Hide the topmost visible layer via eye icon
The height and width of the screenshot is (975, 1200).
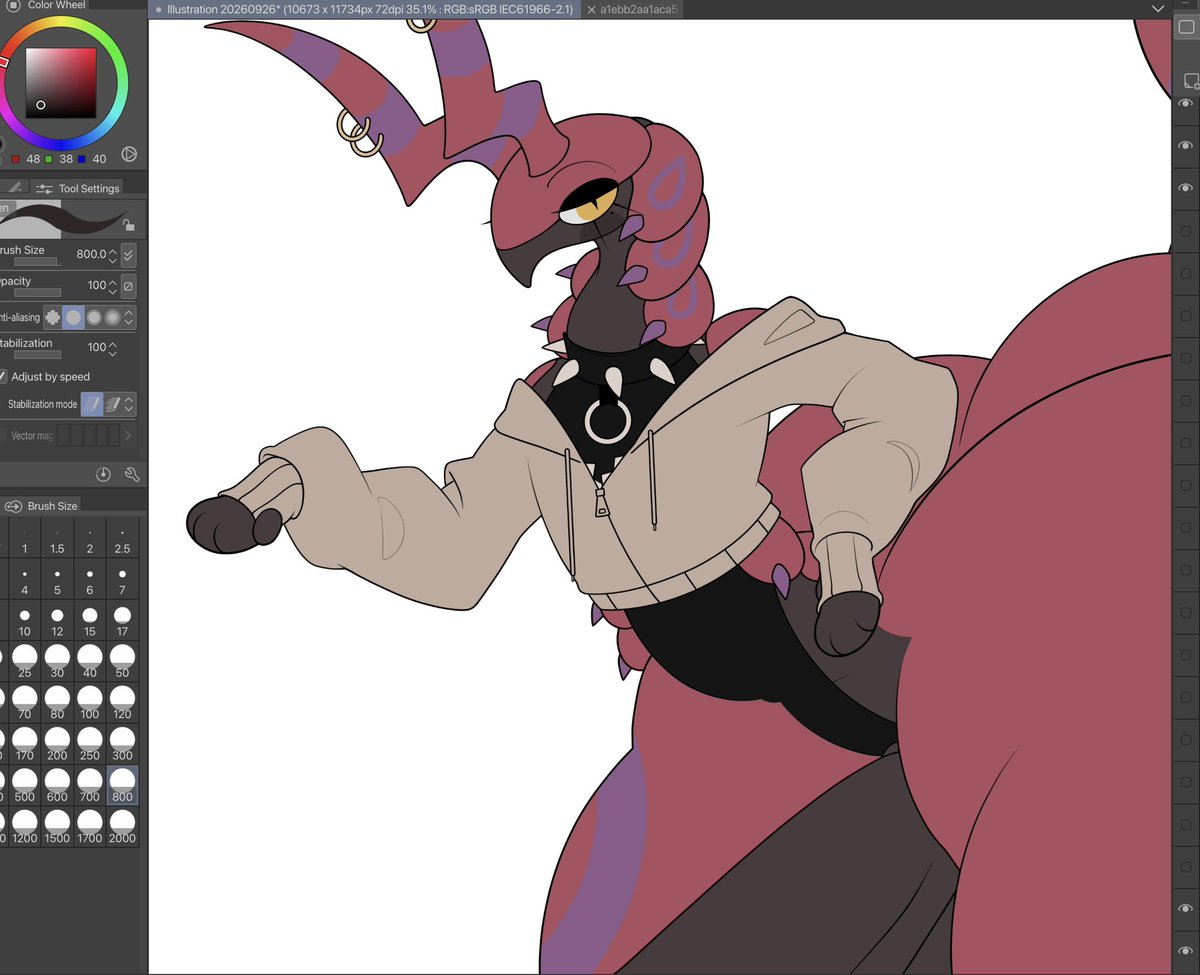coord(1186,104)
